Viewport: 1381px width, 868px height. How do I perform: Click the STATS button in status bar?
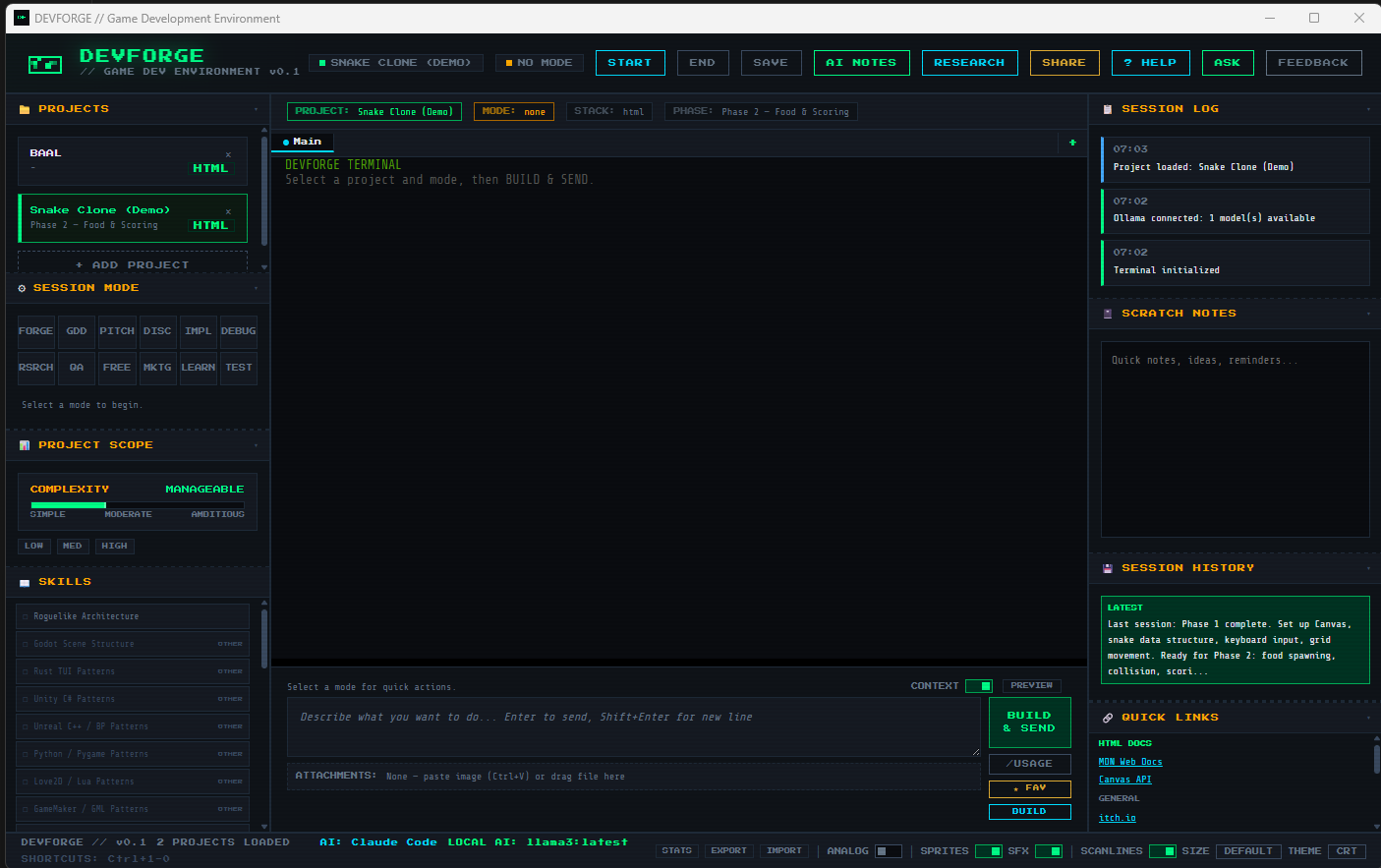point(677,851)
